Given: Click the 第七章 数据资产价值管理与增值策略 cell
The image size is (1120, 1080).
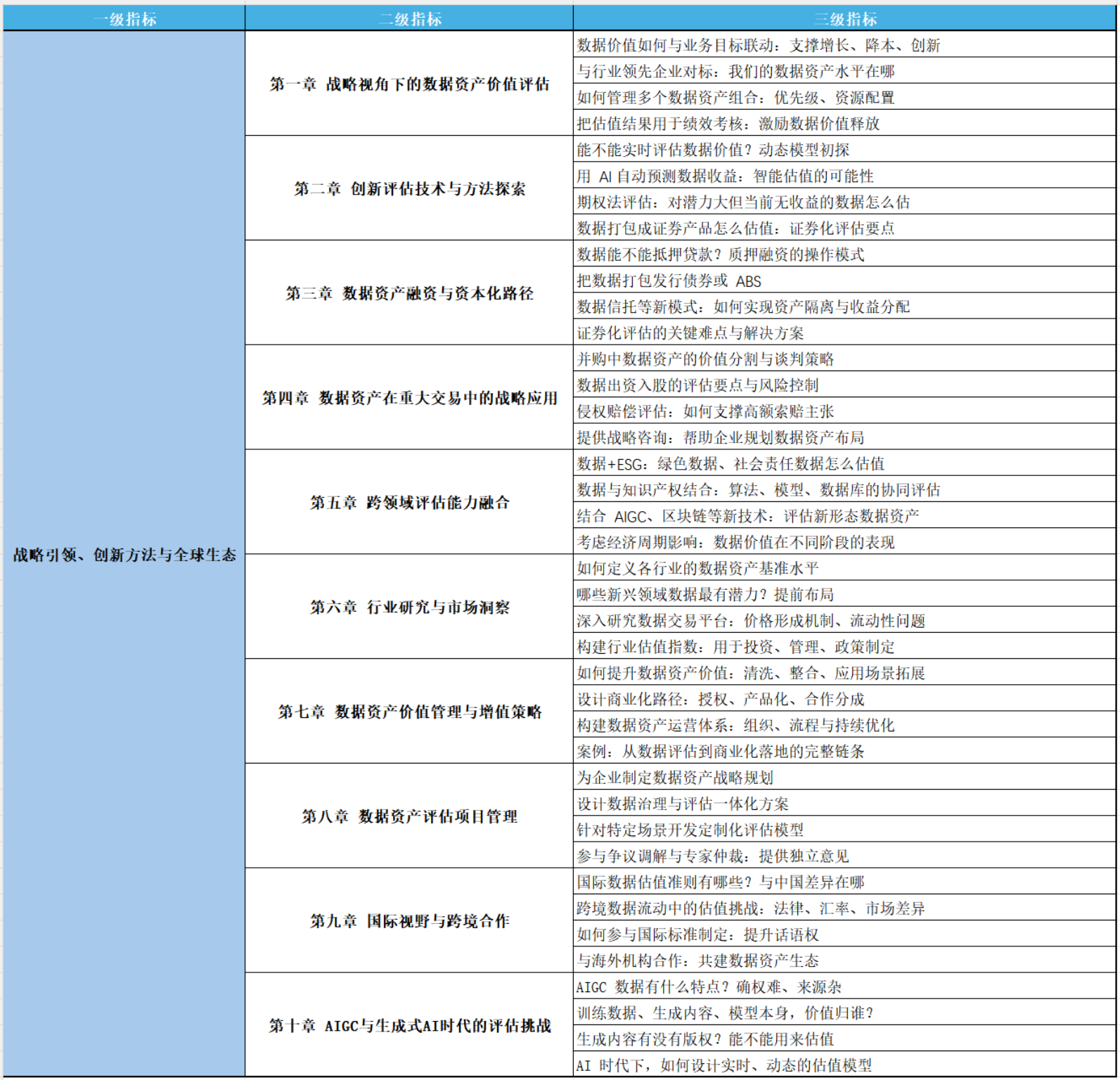Looking at the screenshot, I should 409,712.
